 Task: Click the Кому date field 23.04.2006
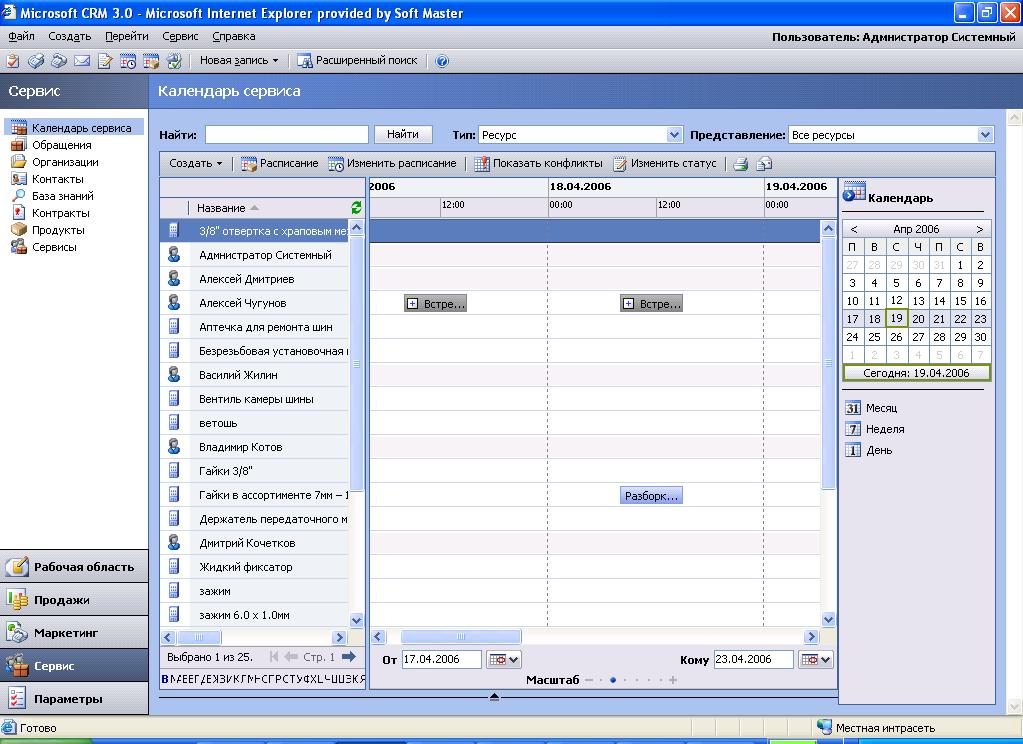(754, 659)
